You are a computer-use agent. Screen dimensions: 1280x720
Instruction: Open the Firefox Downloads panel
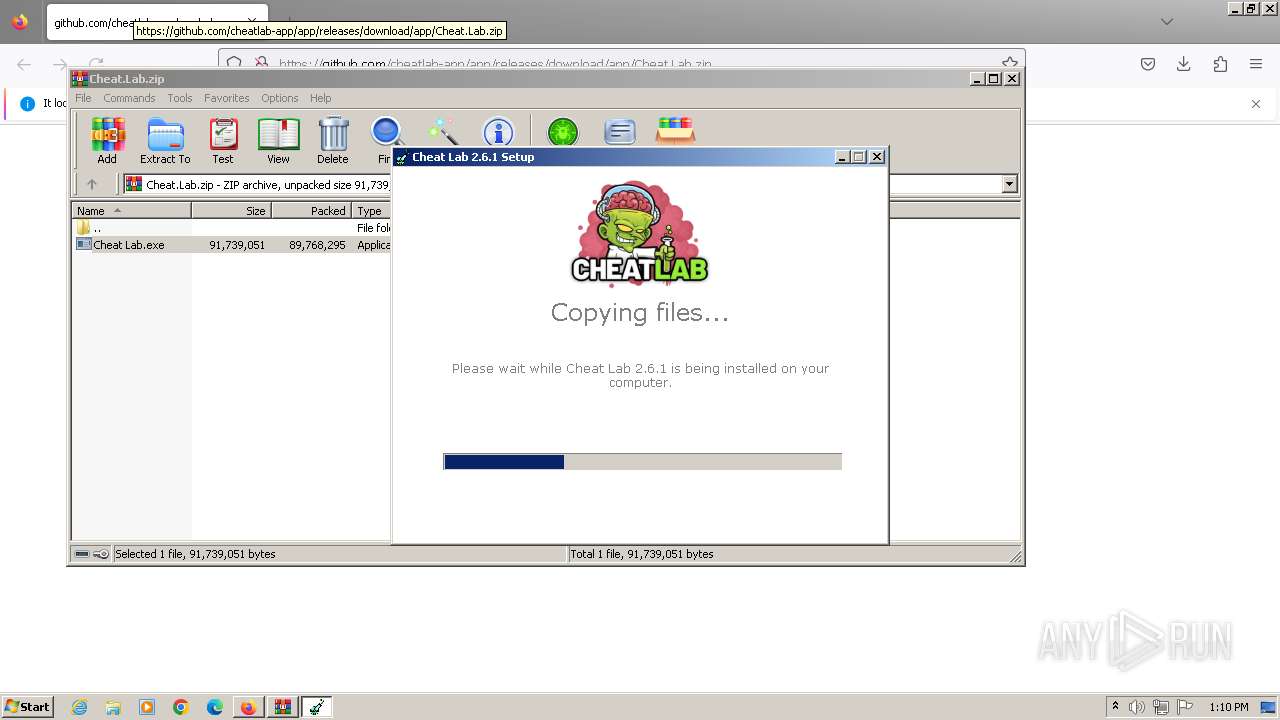click(x=1184, y=64)
